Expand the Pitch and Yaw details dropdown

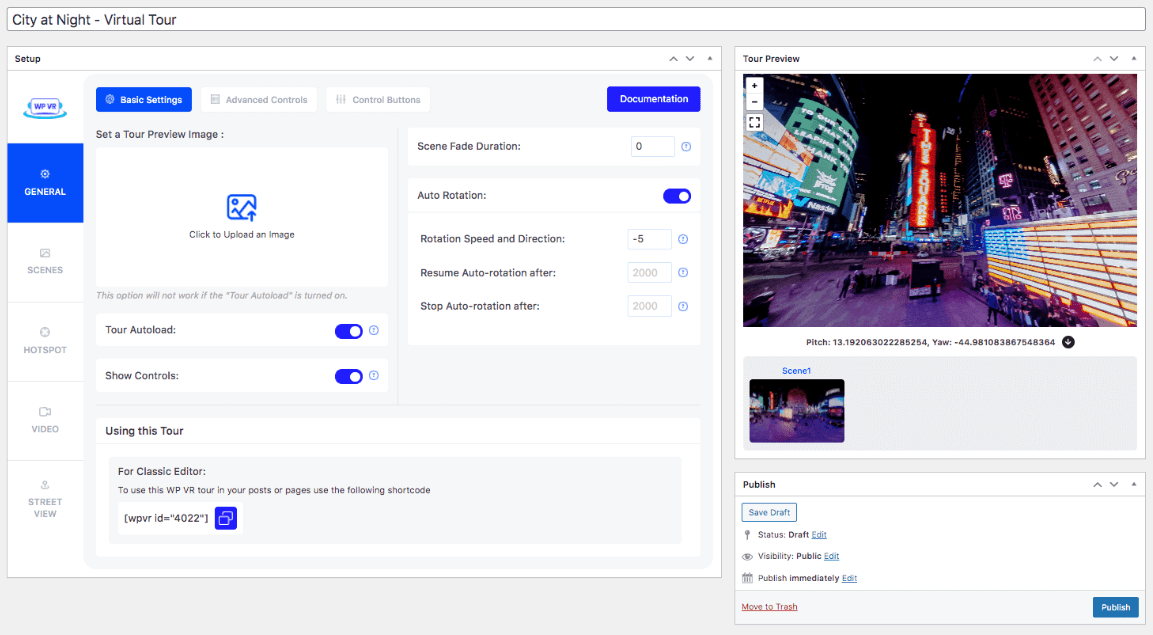(1068, 341)
